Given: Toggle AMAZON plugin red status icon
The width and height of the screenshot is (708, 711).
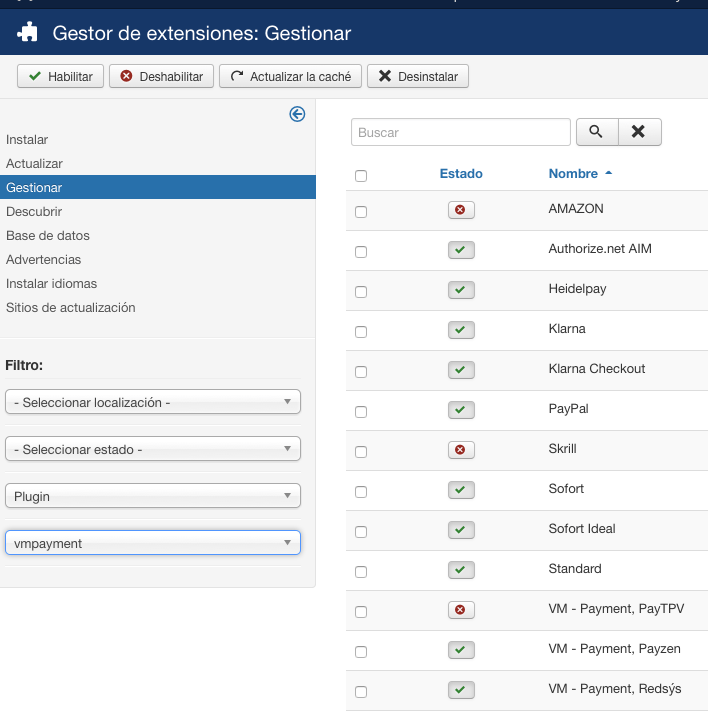Looking at the screenshot, I should [x=461, y=210].
